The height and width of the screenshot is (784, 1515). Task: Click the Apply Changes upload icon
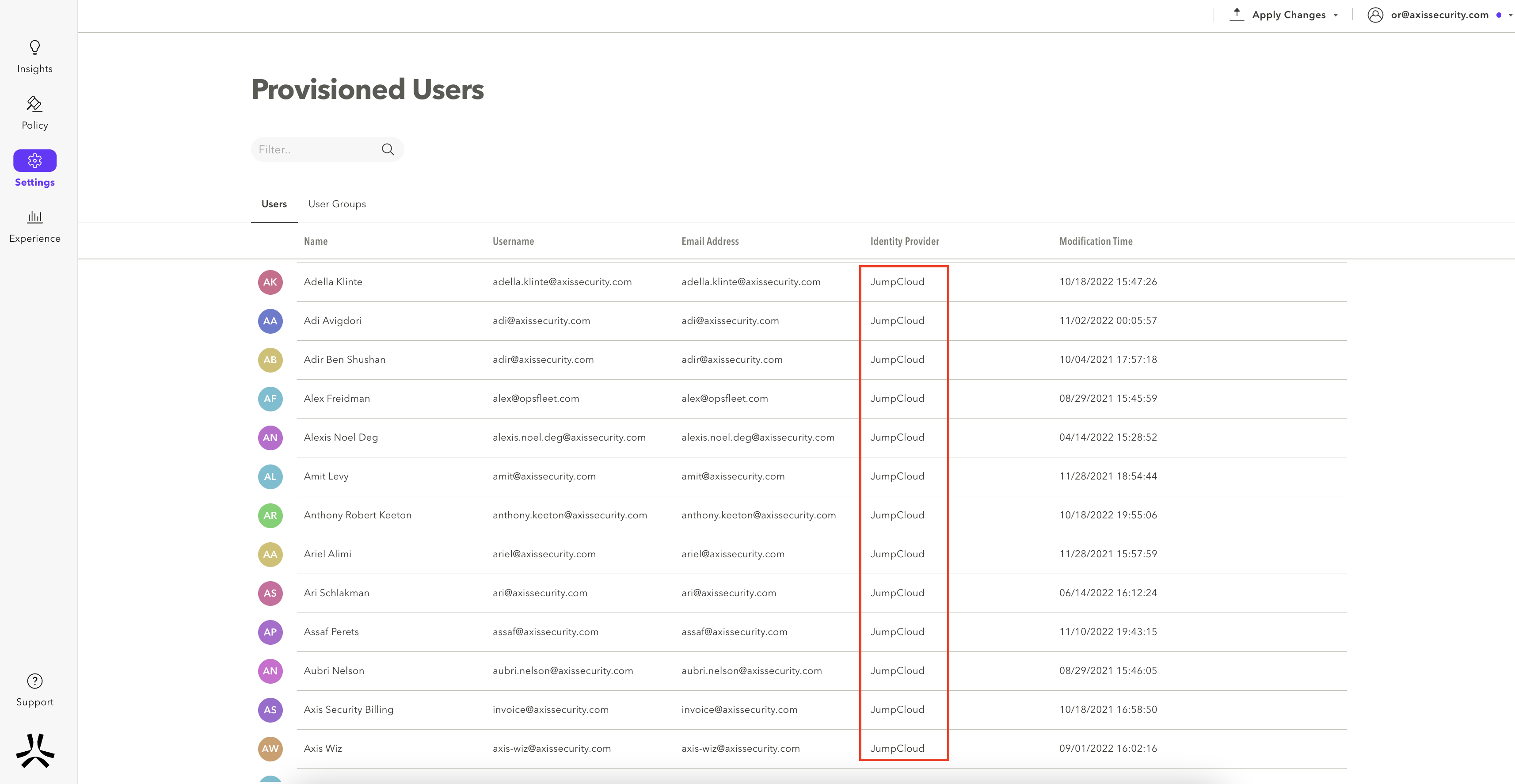1237,14
